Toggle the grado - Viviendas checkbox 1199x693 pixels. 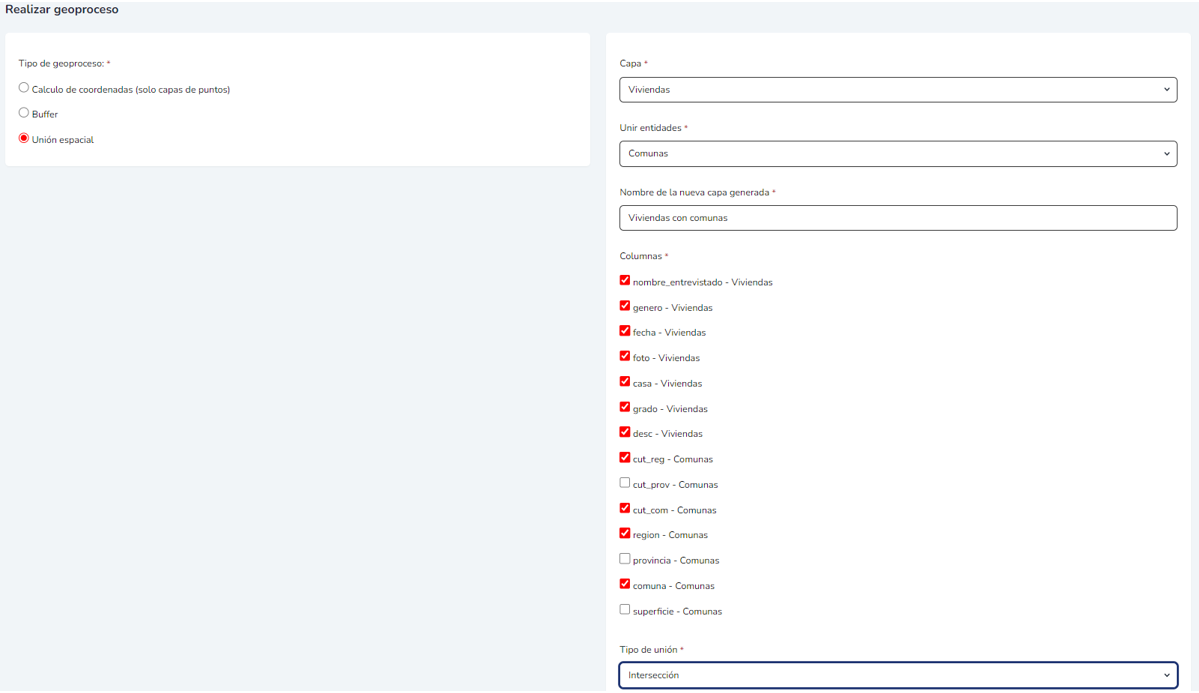625,407
